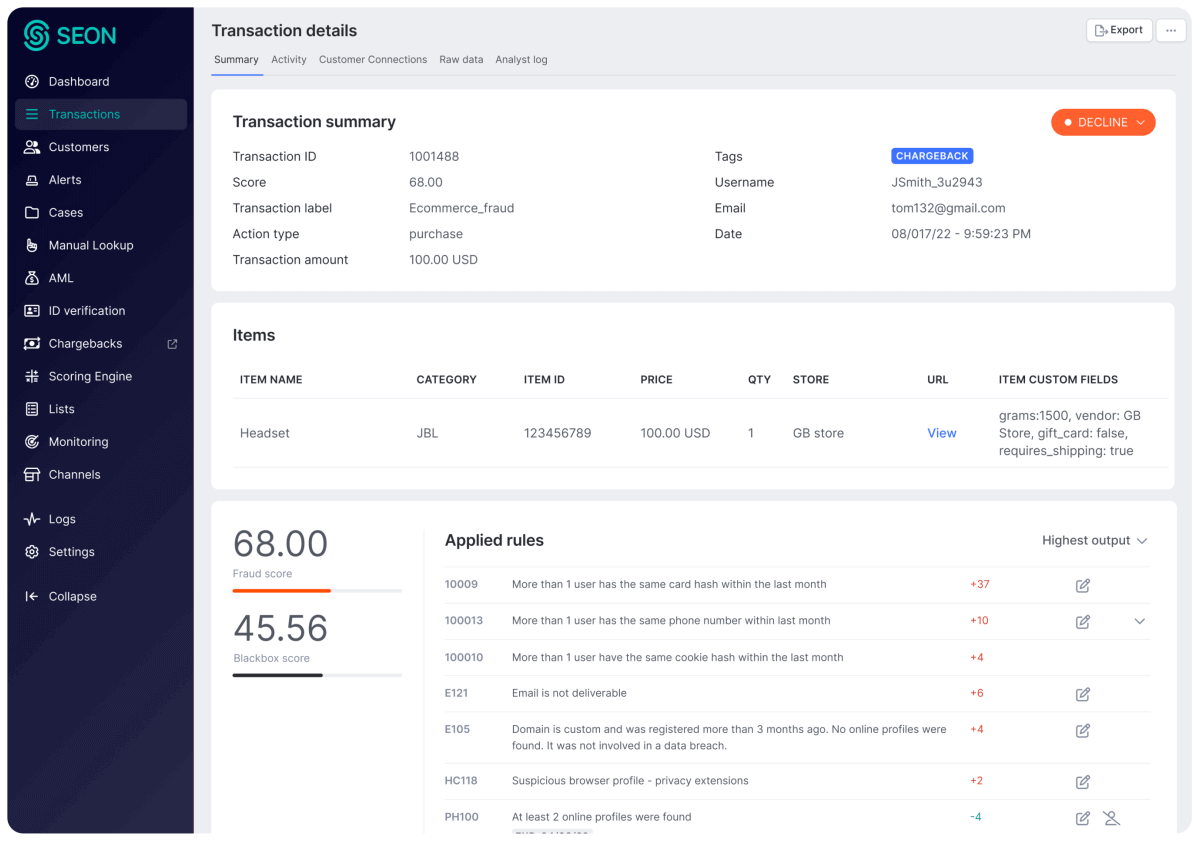Open the Raw data tab
Image resolution: width=1200 pixels, height=841 pixels.
point(461,60)
